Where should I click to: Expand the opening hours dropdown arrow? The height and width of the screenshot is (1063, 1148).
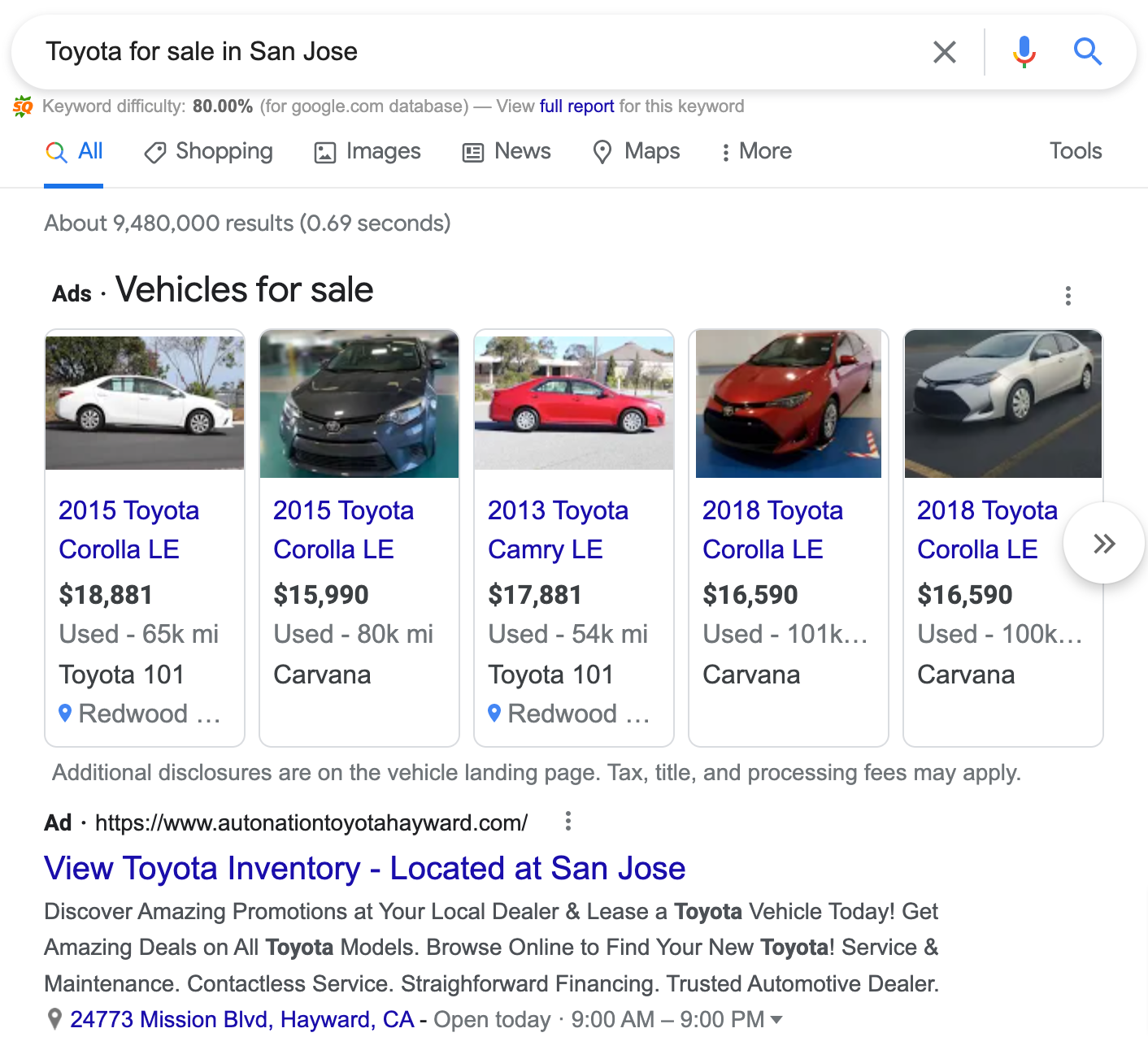pos(776,1020)
